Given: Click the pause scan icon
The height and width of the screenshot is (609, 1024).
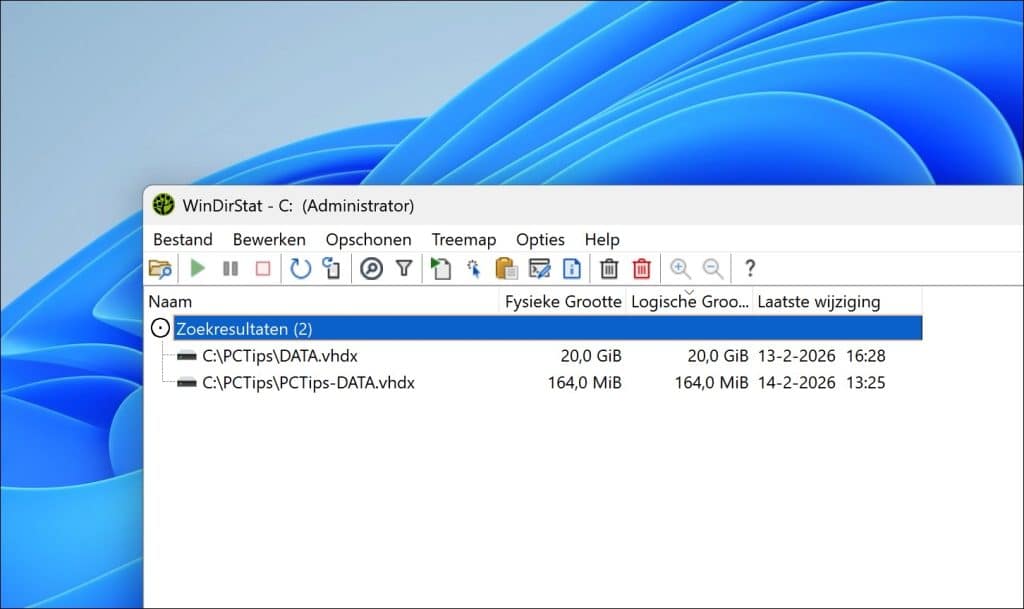Looking at the screenshot, I should [x=231, y=268].
